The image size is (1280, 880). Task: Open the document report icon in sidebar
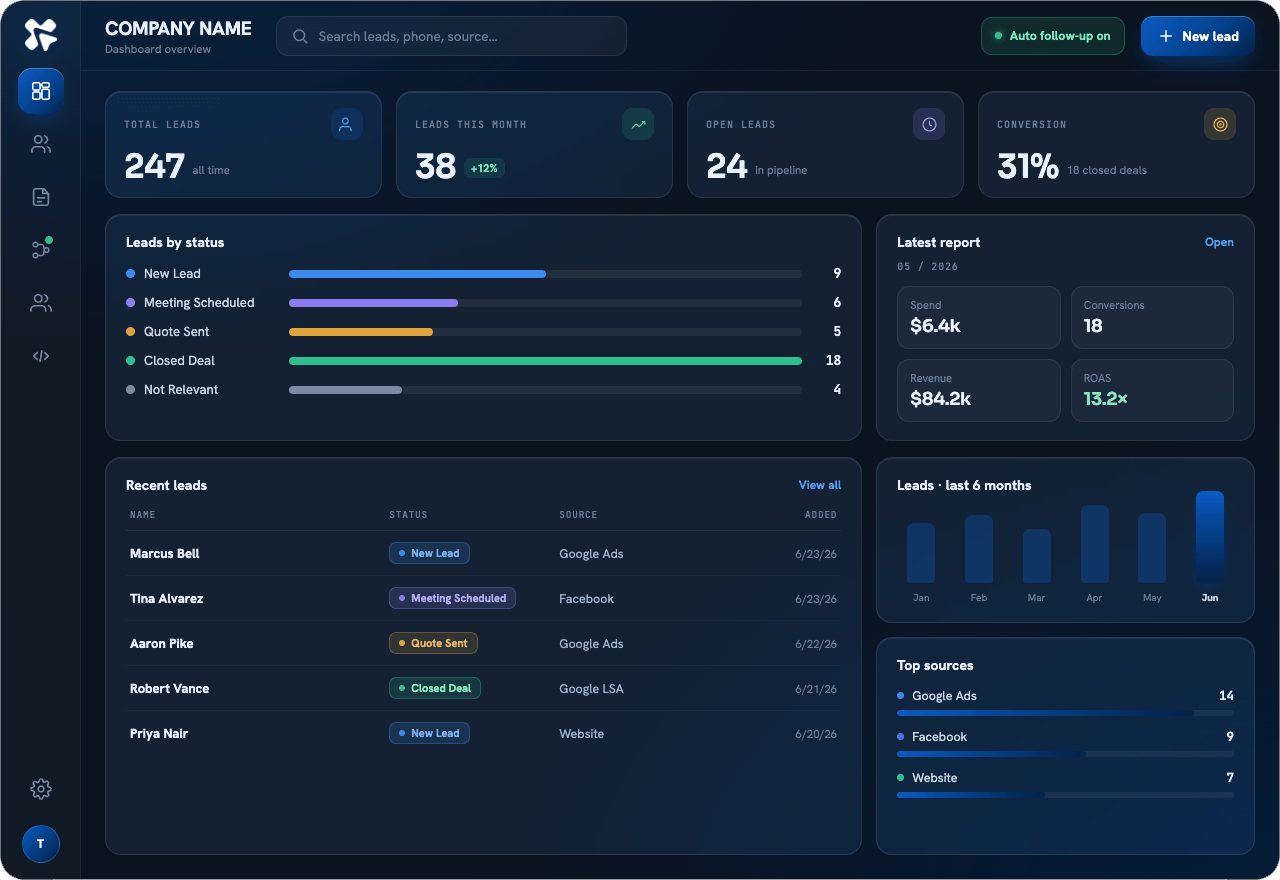[x=41, y=197]
